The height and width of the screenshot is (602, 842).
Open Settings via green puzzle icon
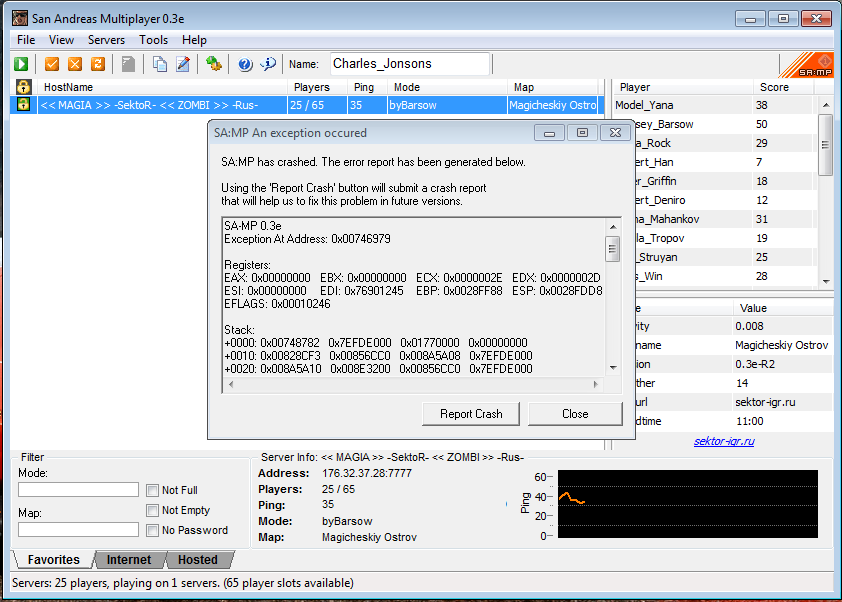(x=214, y=64)
